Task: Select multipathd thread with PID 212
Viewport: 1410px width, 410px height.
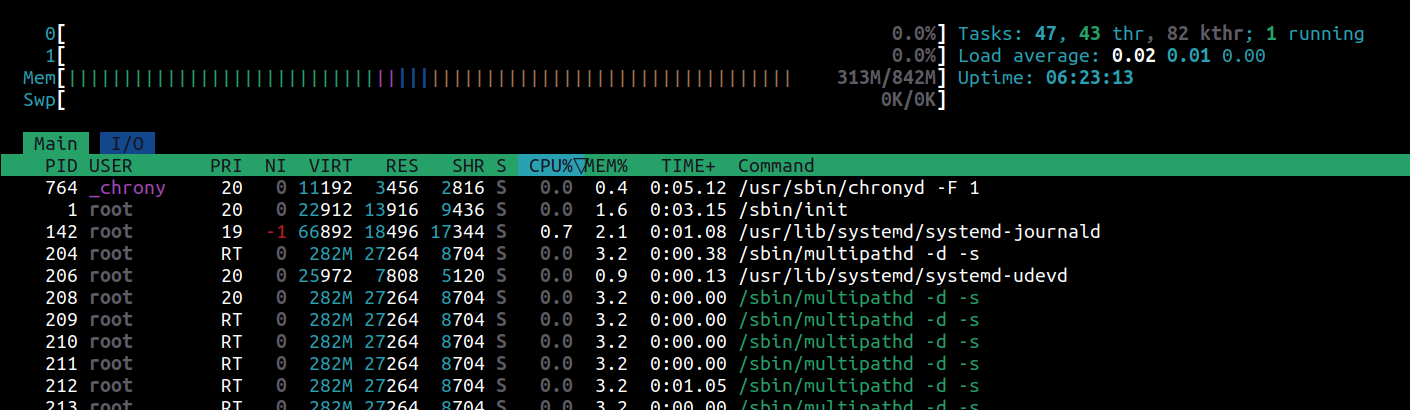Action: [705, 386]
